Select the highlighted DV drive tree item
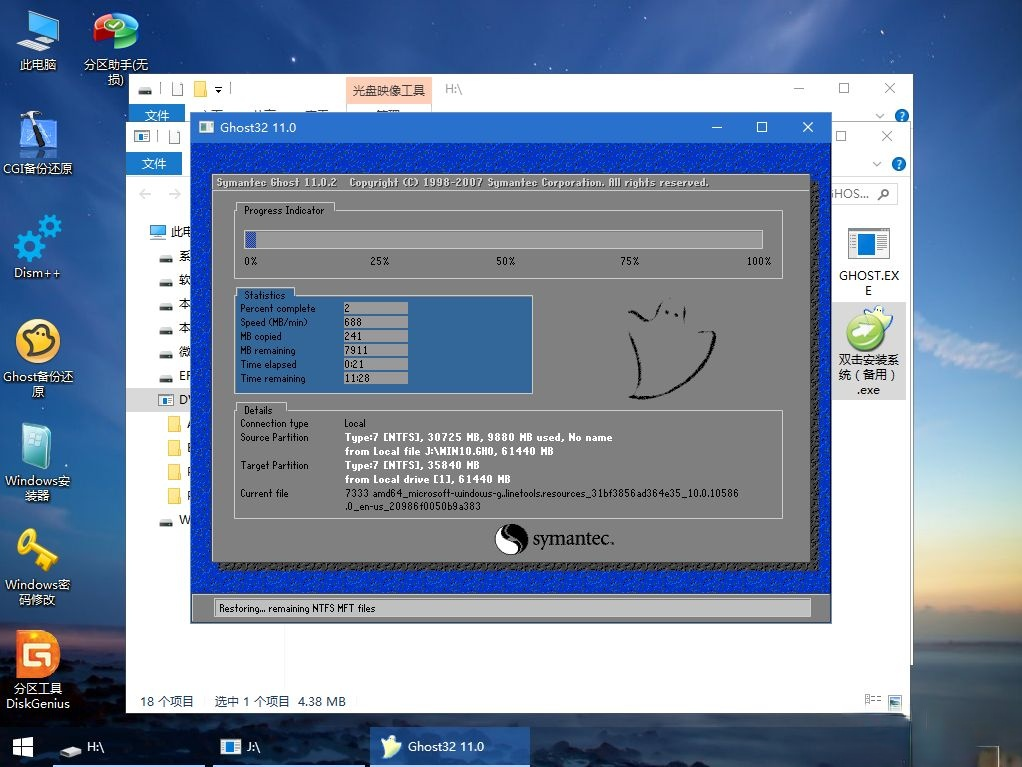The image size is (1022, 767). pyautogui.click(x=160, y=399)
